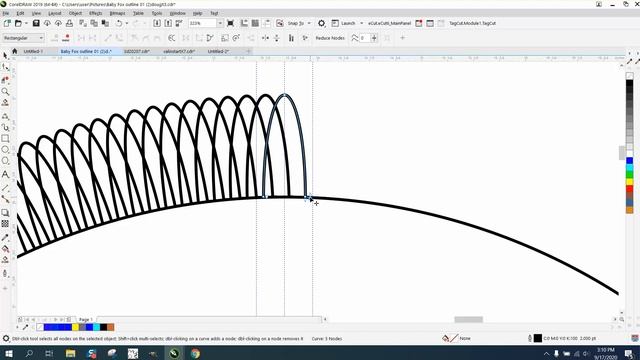Screen dimensions: 640x360
Task: Click the New document icon
Action: point(7,23)
